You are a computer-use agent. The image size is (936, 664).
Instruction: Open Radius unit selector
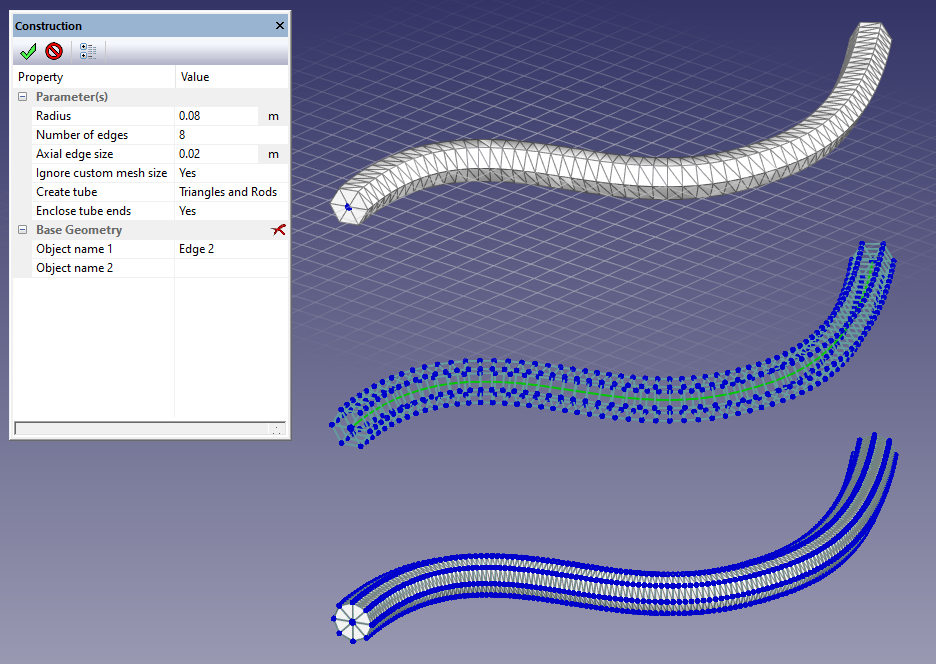point(273,116)
